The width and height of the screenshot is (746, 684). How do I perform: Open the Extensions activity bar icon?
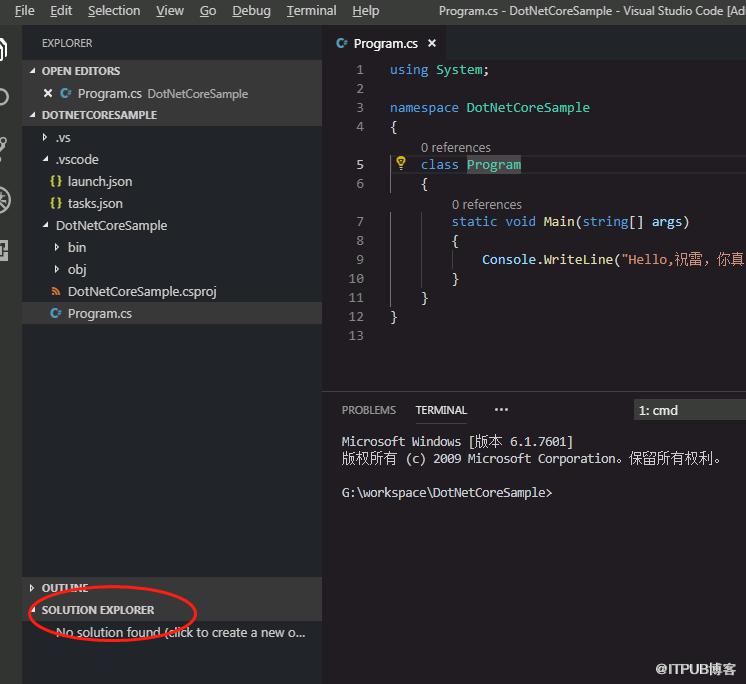point(4,250)
